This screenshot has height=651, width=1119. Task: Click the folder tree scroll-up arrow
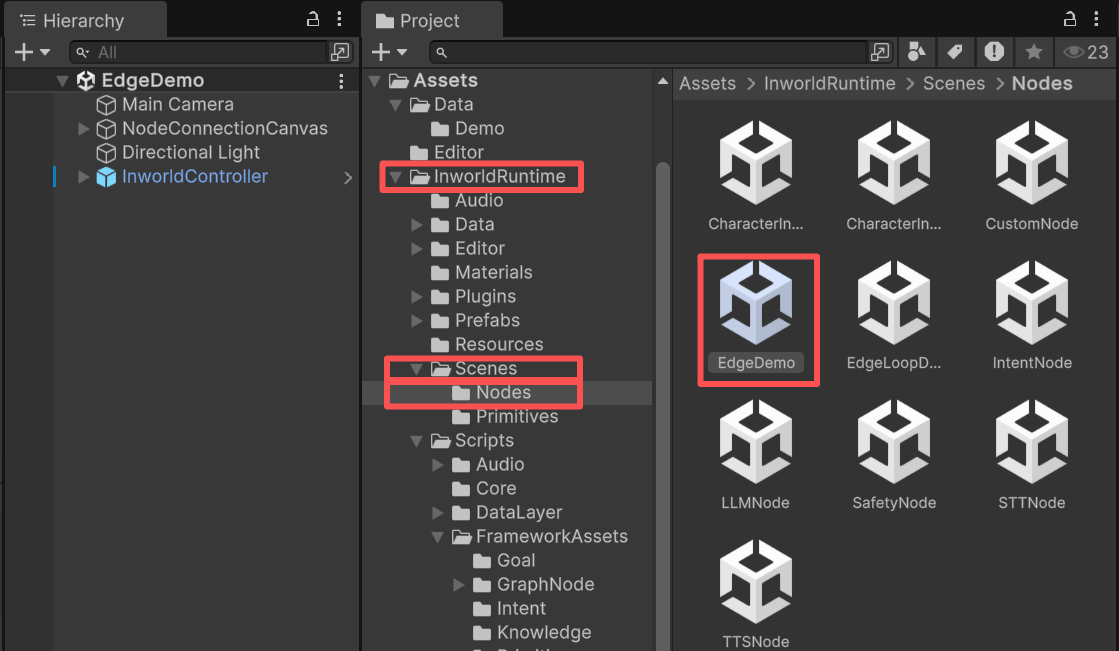(x=663, y=81)
